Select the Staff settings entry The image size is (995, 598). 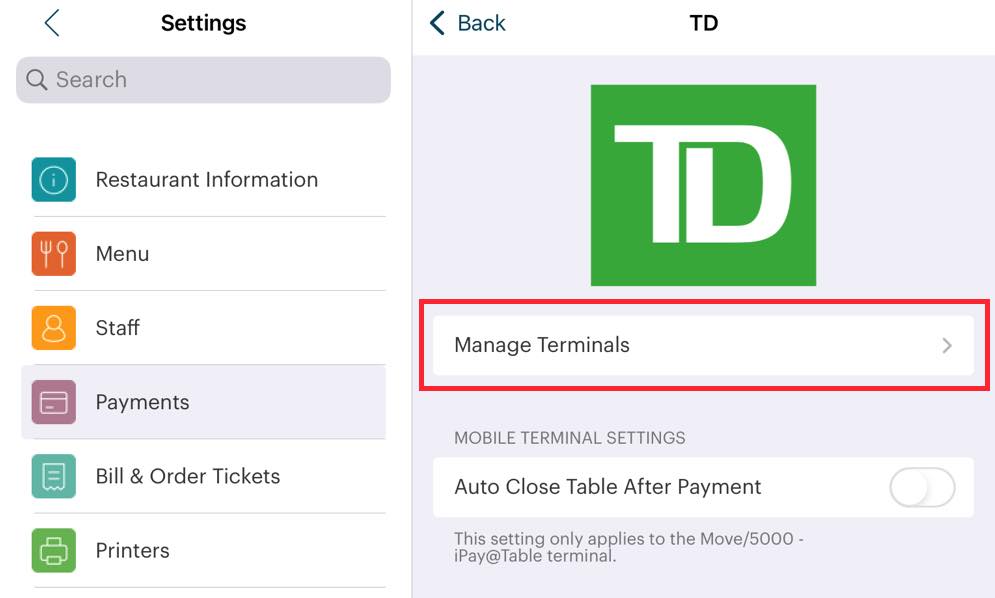pos(118,328)
